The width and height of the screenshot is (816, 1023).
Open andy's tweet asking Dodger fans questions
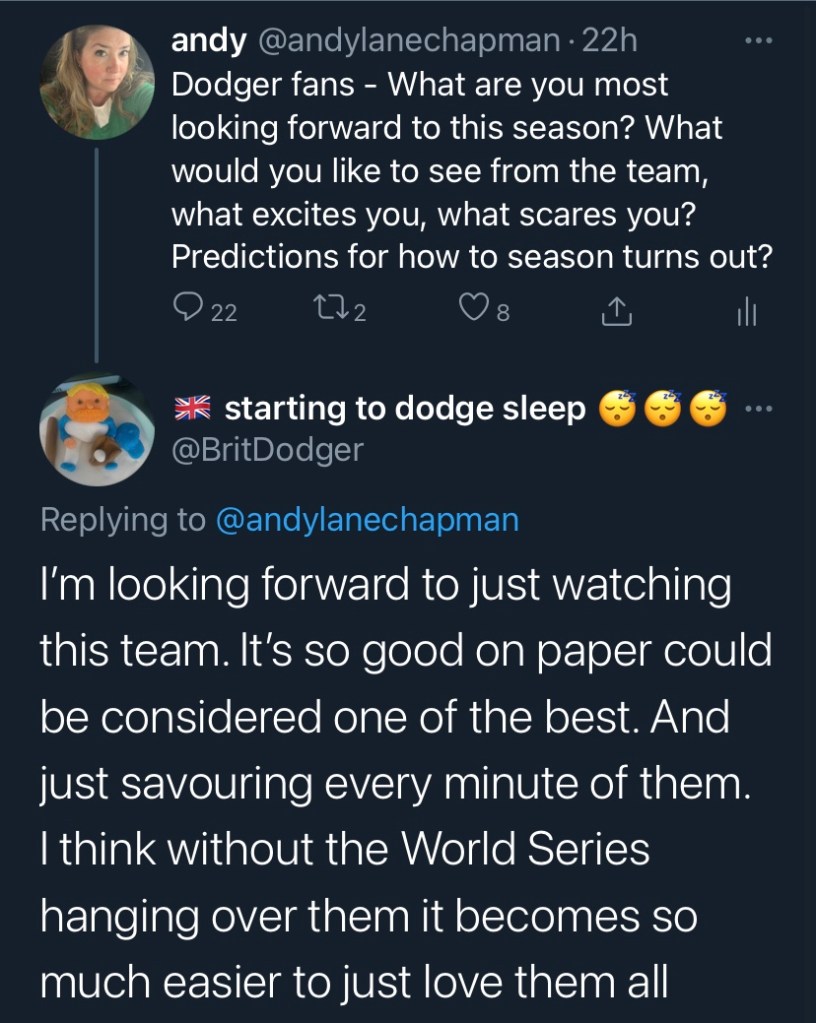[470, 171]
